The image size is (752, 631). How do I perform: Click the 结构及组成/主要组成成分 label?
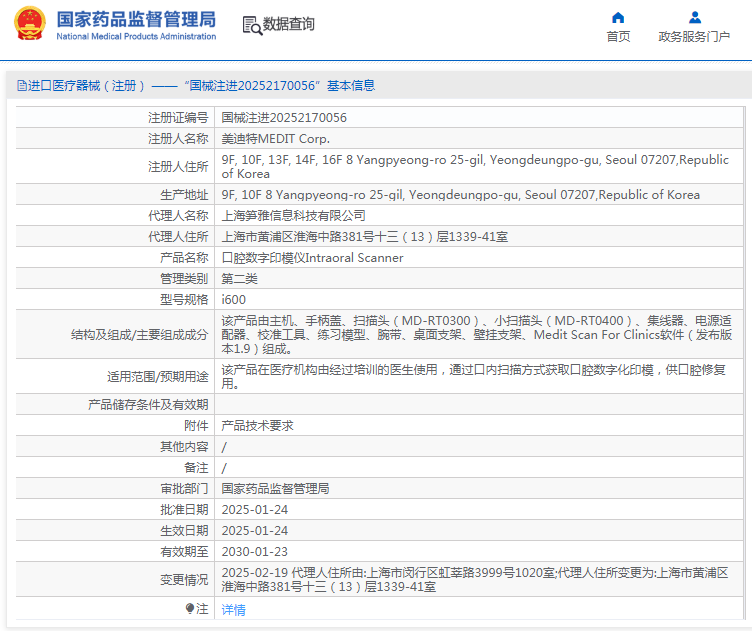(140, 335)
